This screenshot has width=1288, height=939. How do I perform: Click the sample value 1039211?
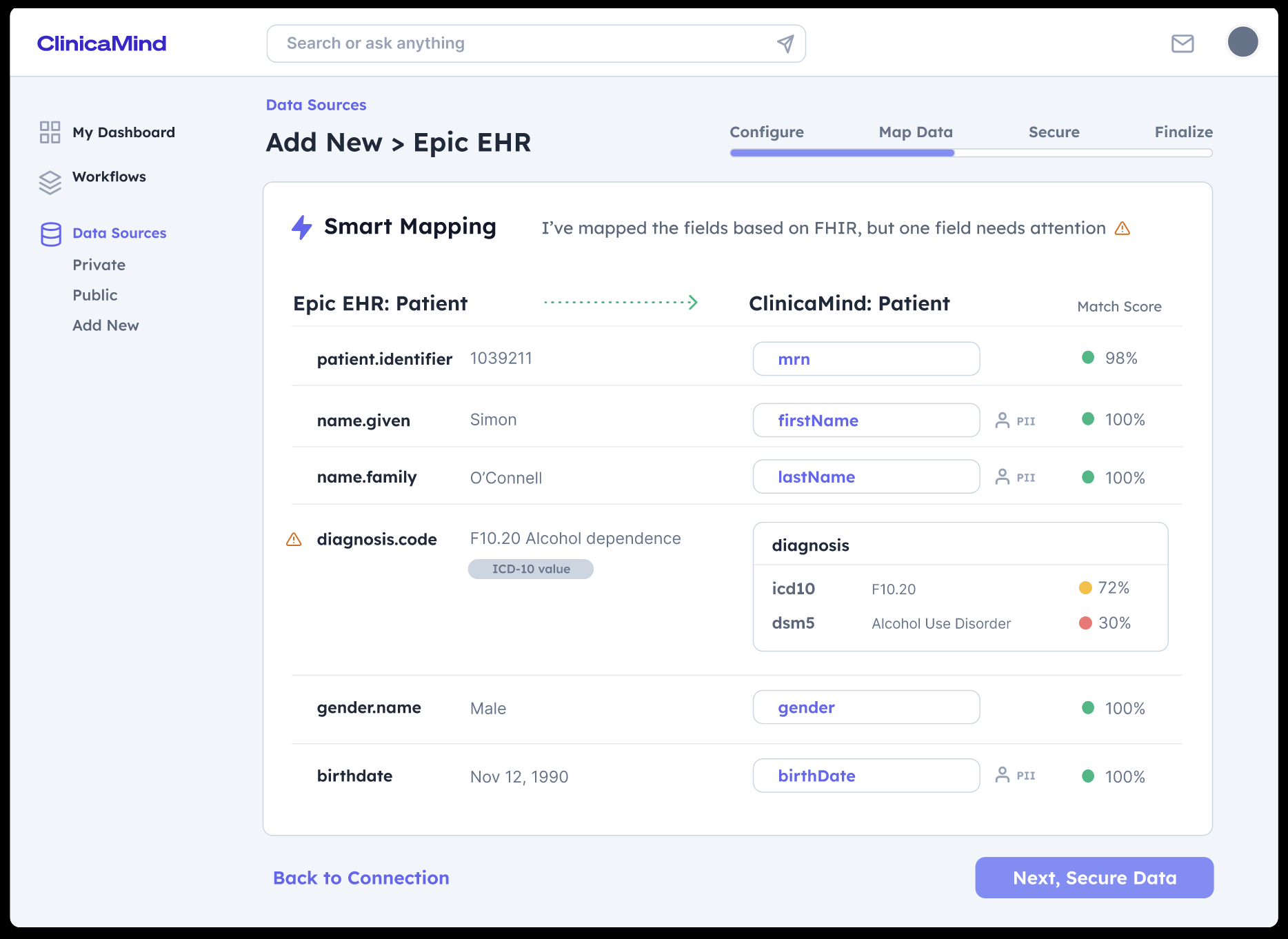pyautogui.click(x=501, y=359)
